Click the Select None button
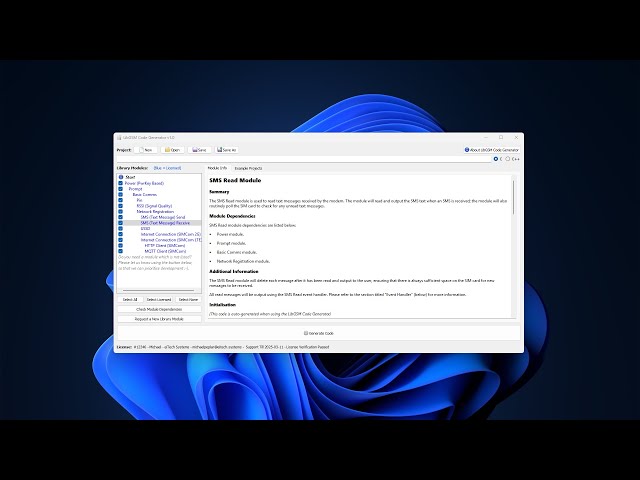The image size is (640, 480). pyautogui.click(x=188, y=300)
